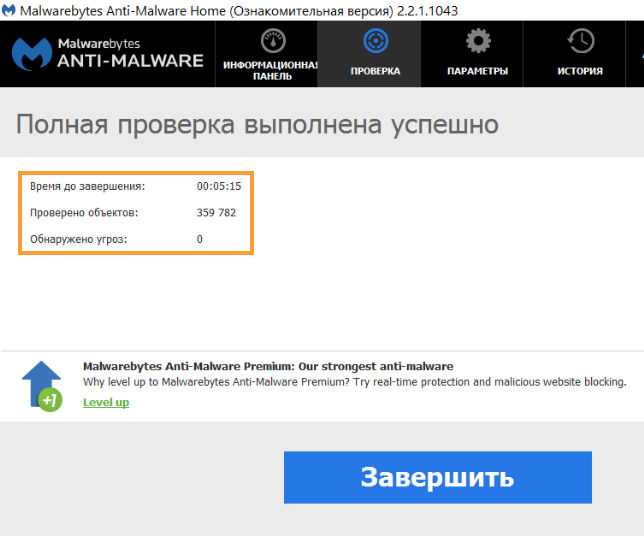
Task: Click the 'Why level up' promo description
Action: [355, 382]
